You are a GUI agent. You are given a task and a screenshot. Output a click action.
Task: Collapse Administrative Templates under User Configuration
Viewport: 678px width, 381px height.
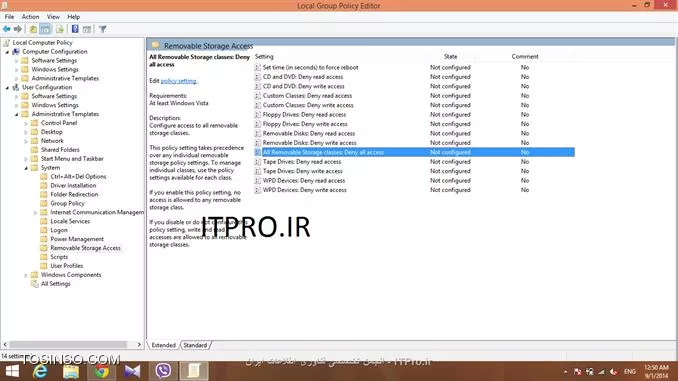17,115
